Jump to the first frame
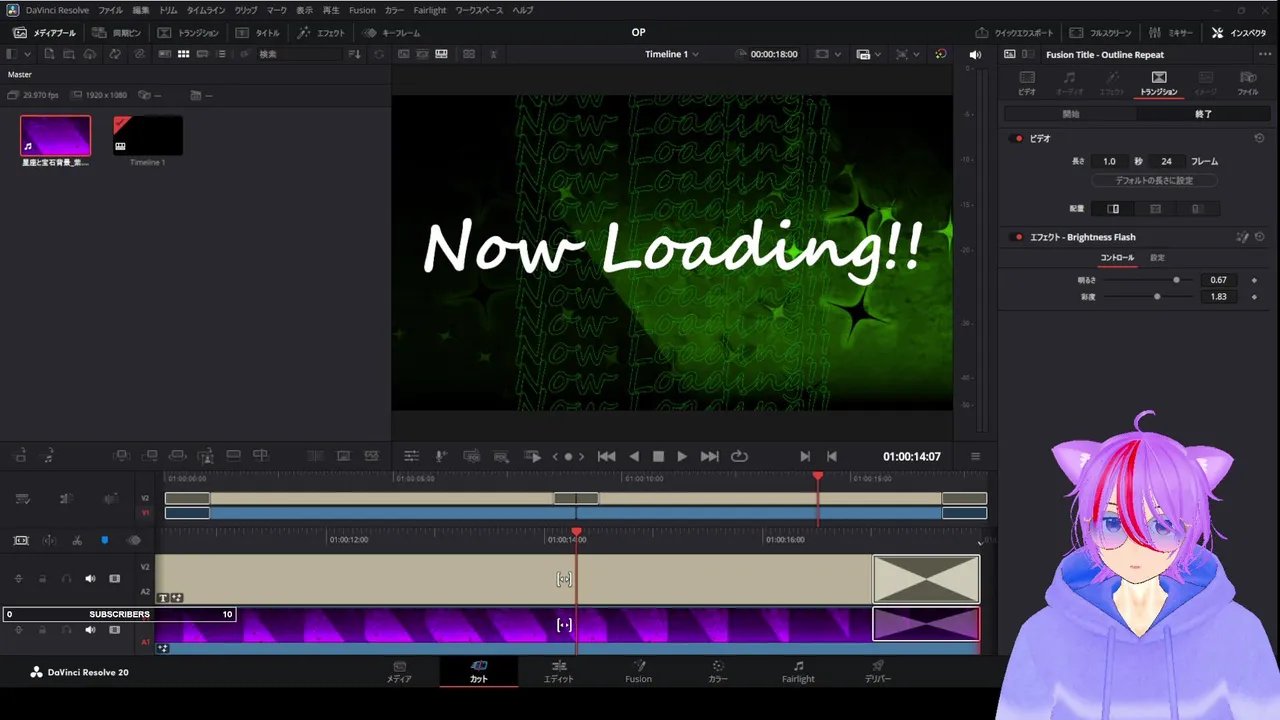This screenshot has height=720, width=1280. [x=606, y=456]
